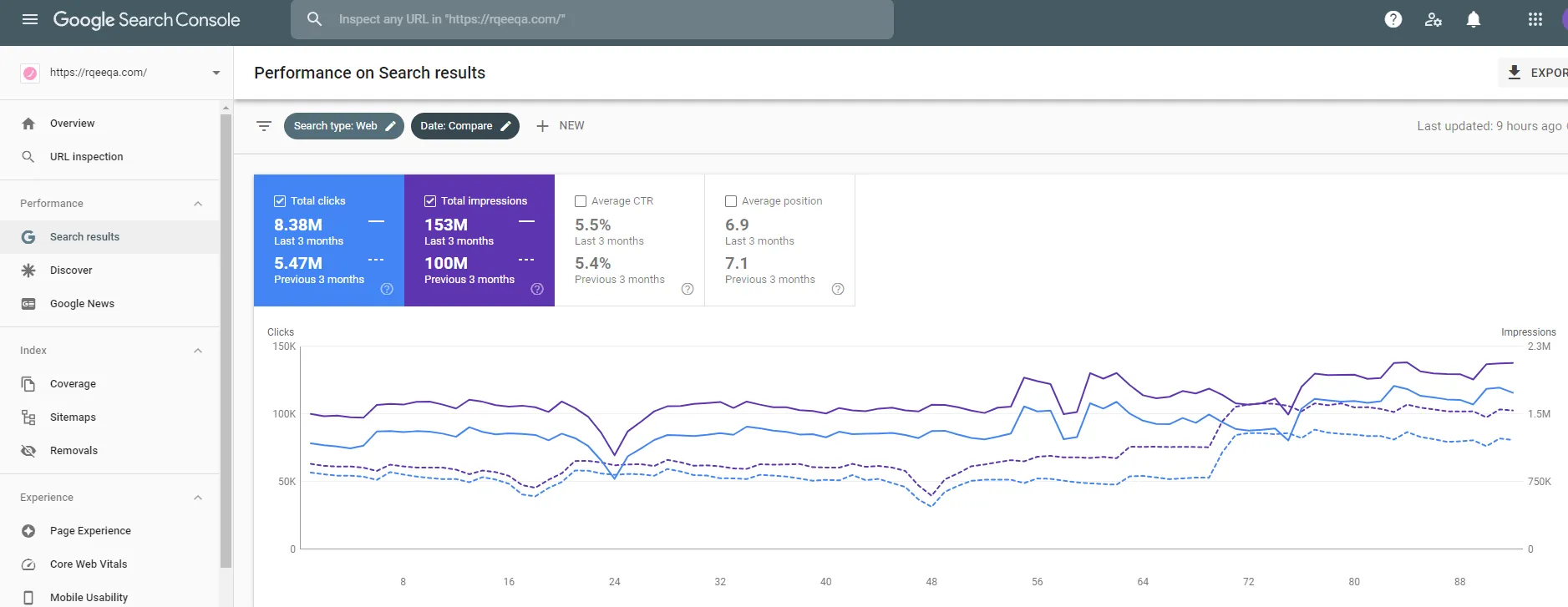Click the Page Experience plus-circle icon
This screenshot has width=1568, height=607.
click(28, 531)
